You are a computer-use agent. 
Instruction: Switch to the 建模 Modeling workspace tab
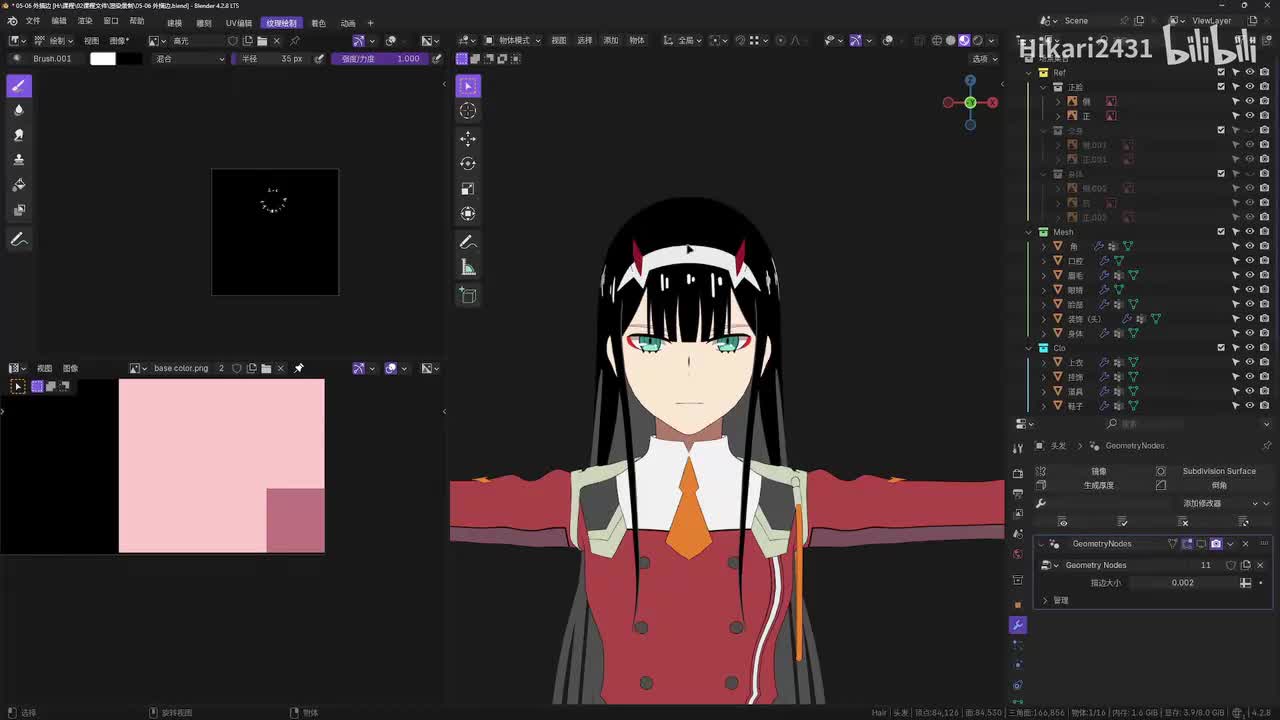pos(175,23)
